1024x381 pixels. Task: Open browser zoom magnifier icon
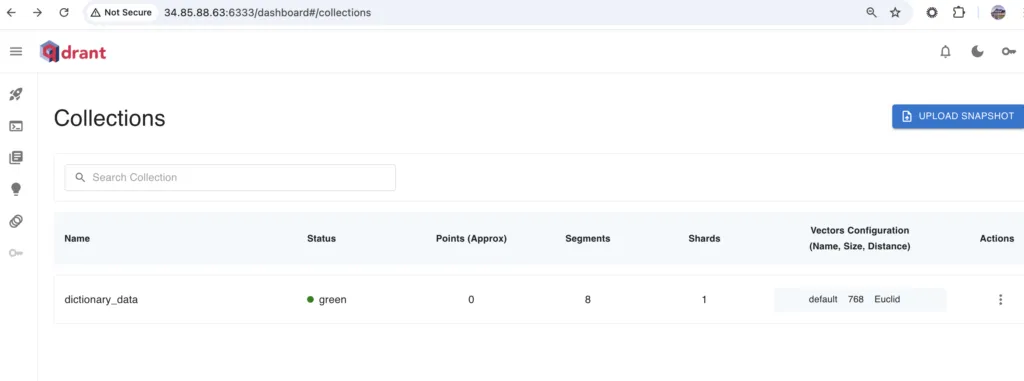871,12
